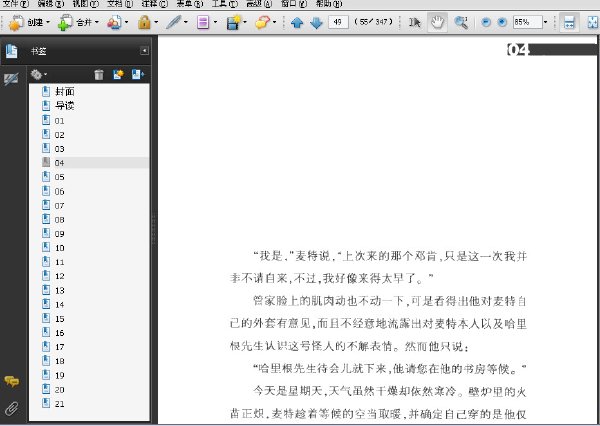Image resolution: width=600 pixels, height=426 pixels.
Task: Pick the Marquee Zoom magnifier tool
Action: [461, 23]
